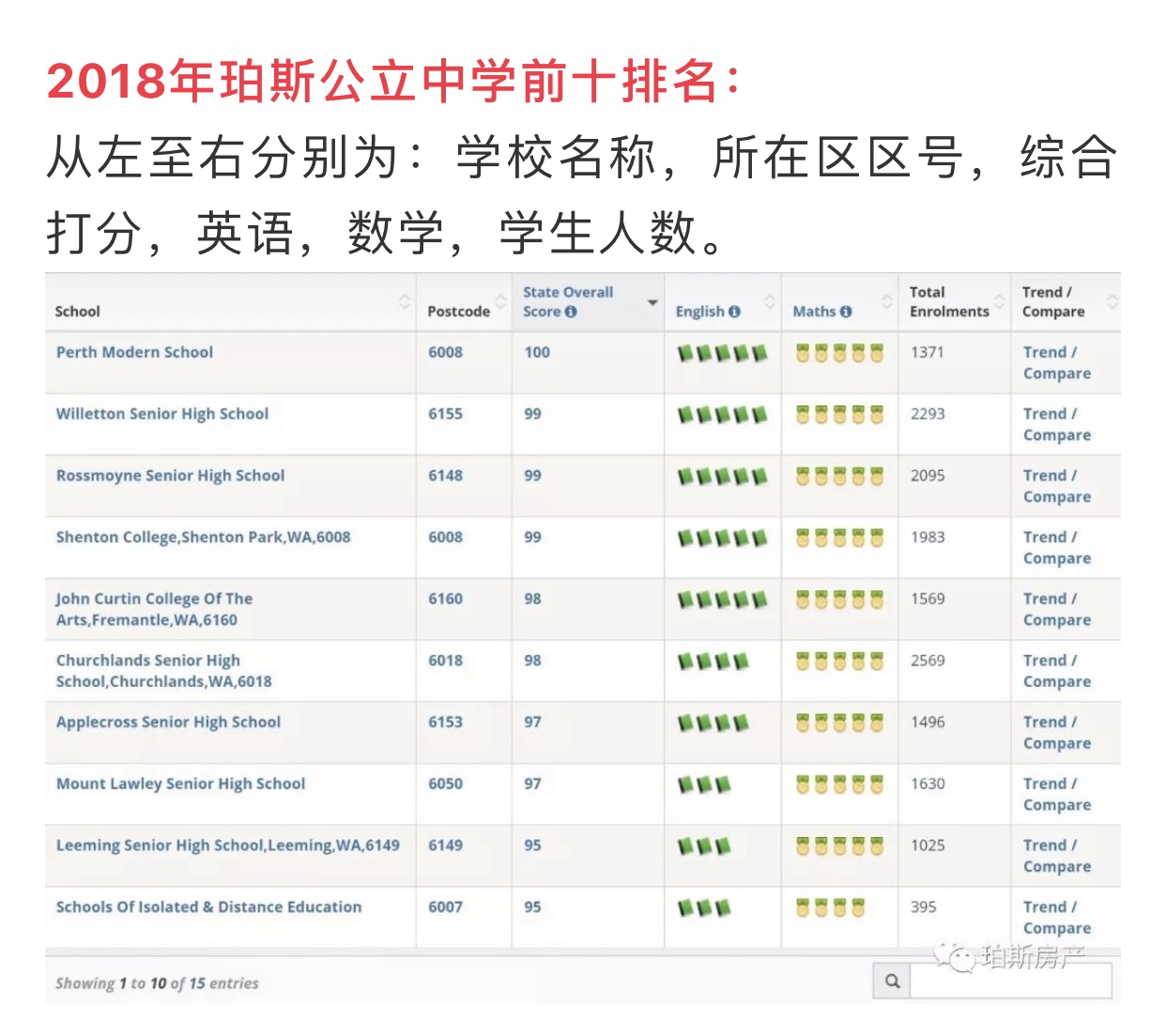
Task: Click English book rating for Churchlands Senior High
Action: pyautogui.click(x=713, y=662)
